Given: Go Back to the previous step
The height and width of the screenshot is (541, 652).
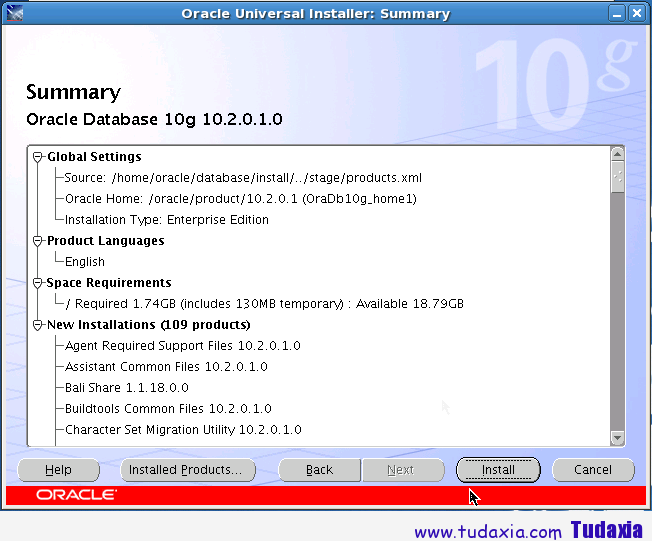Looking at the screenshot, I should tap(319, 470).
